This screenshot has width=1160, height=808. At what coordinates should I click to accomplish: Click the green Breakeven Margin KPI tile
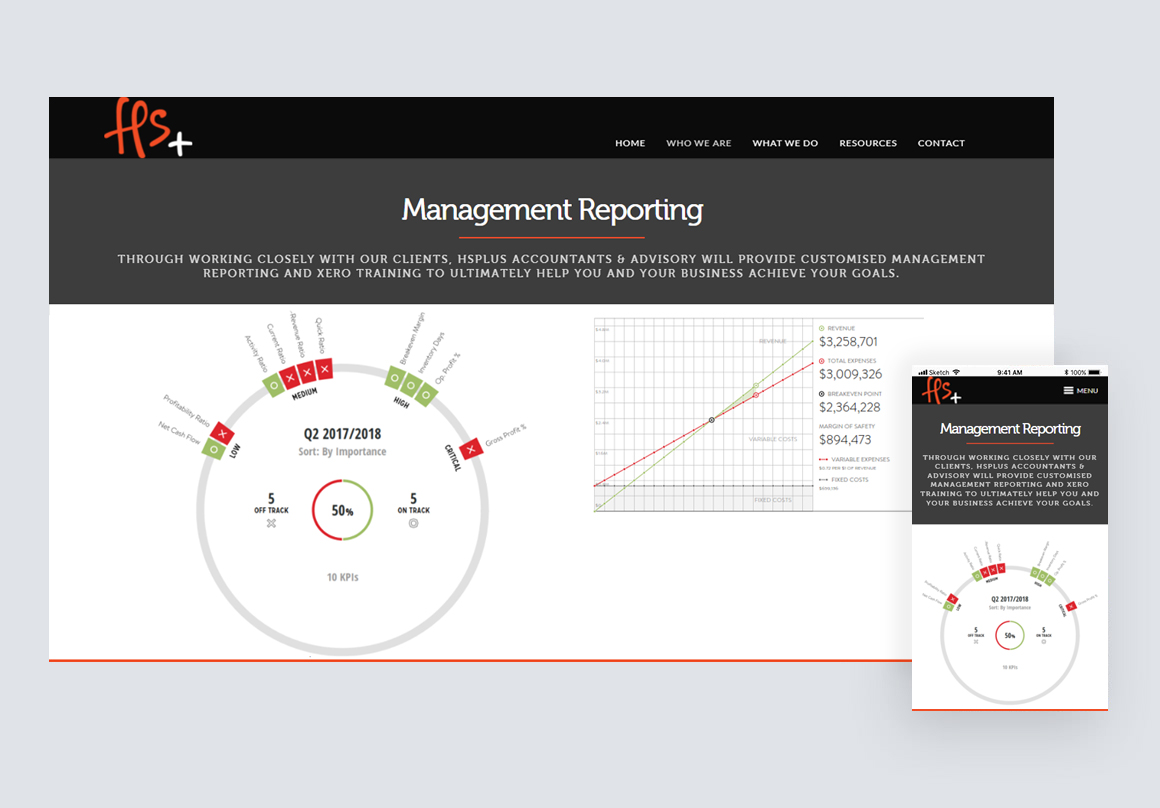[396, 380]
